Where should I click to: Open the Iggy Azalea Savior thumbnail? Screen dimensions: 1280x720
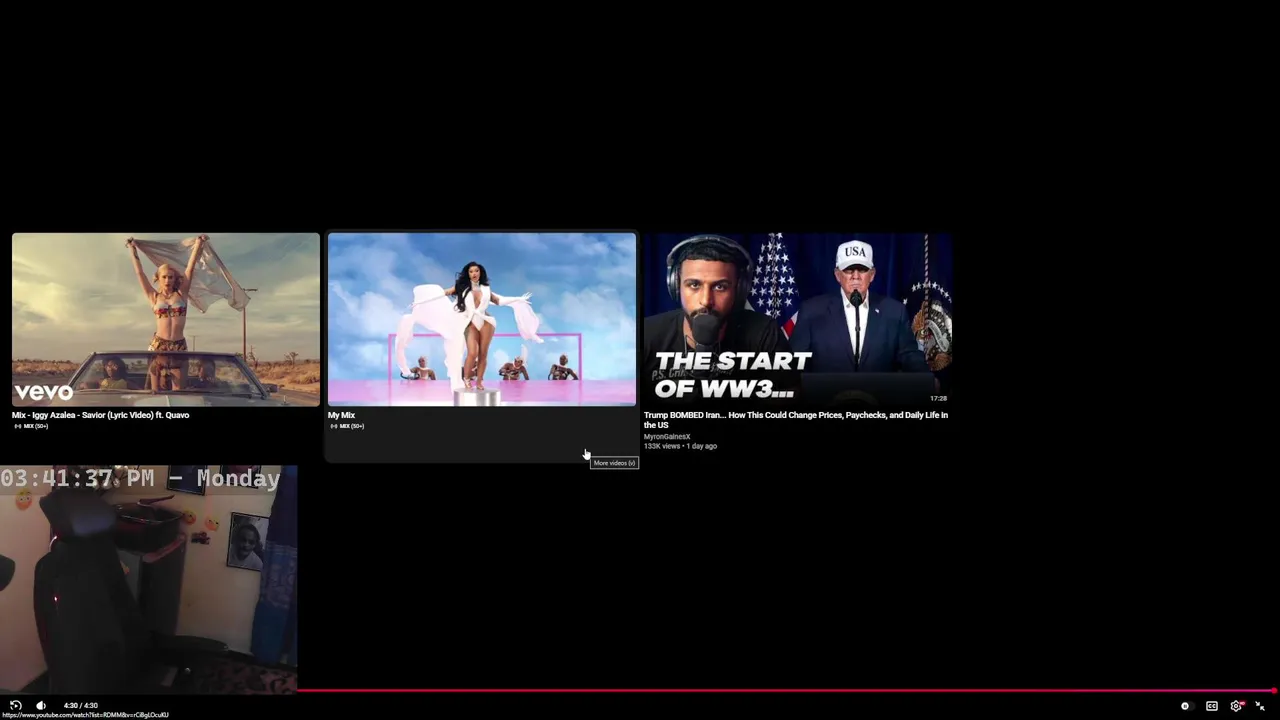pyautogui.click(x=166, y=320)
